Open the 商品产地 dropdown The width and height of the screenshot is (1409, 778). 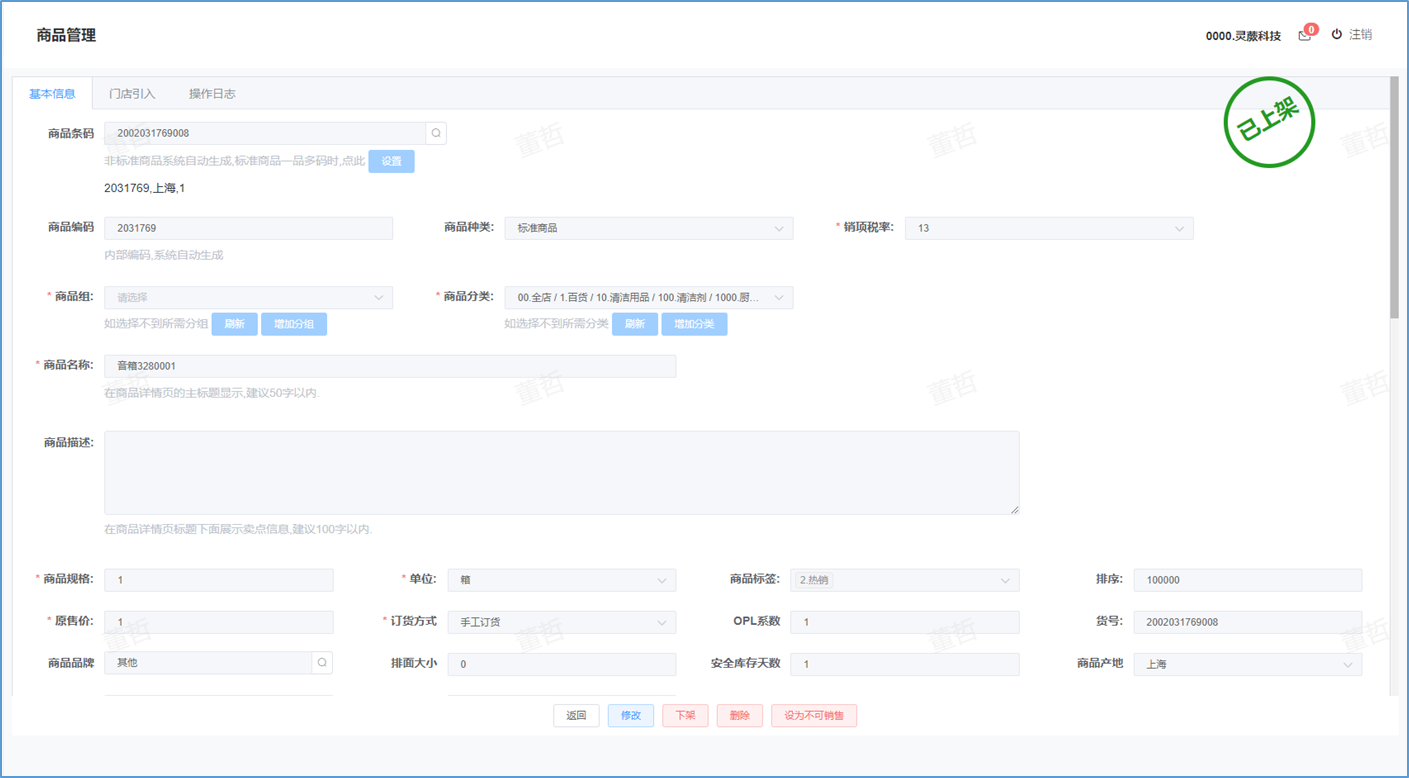click(1247, 664)
